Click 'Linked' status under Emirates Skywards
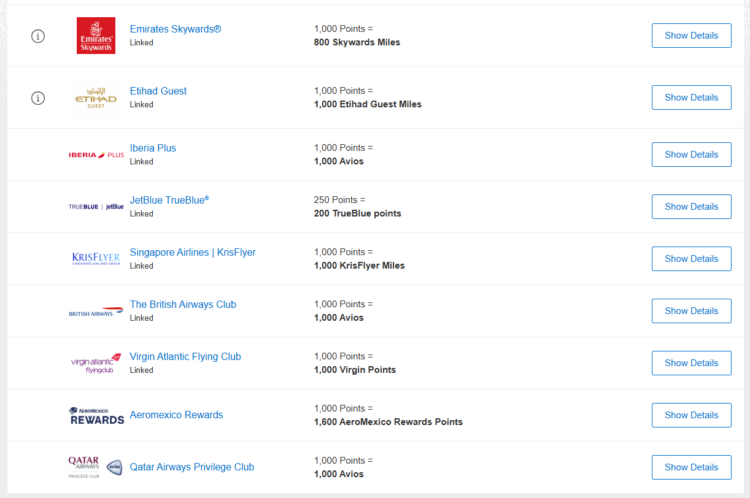The width and height of the screenshot is (750, 498). tap(142, 43)
